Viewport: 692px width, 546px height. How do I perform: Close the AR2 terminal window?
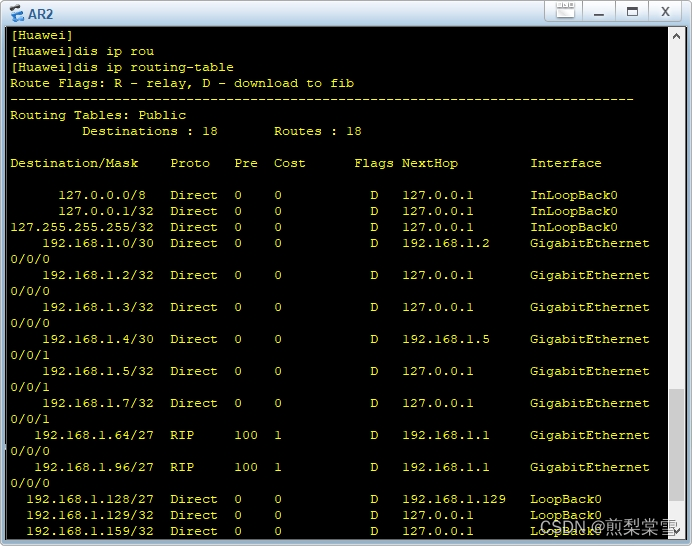(666, 11)
